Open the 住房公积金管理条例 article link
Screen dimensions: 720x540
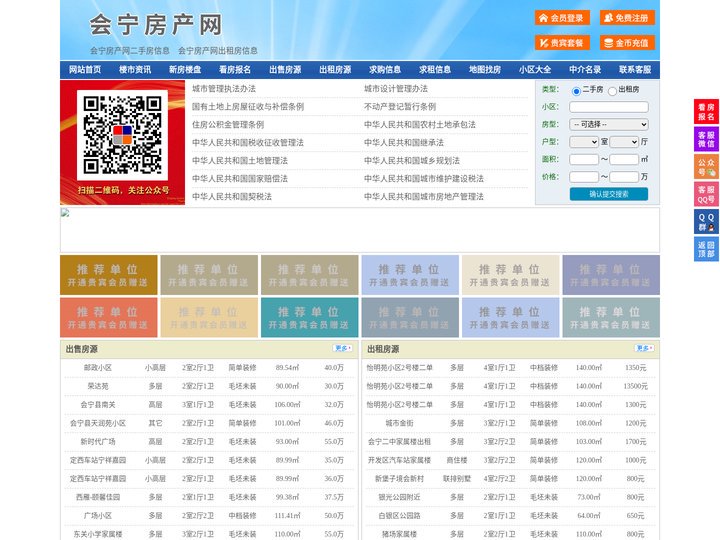pos(228,124)
